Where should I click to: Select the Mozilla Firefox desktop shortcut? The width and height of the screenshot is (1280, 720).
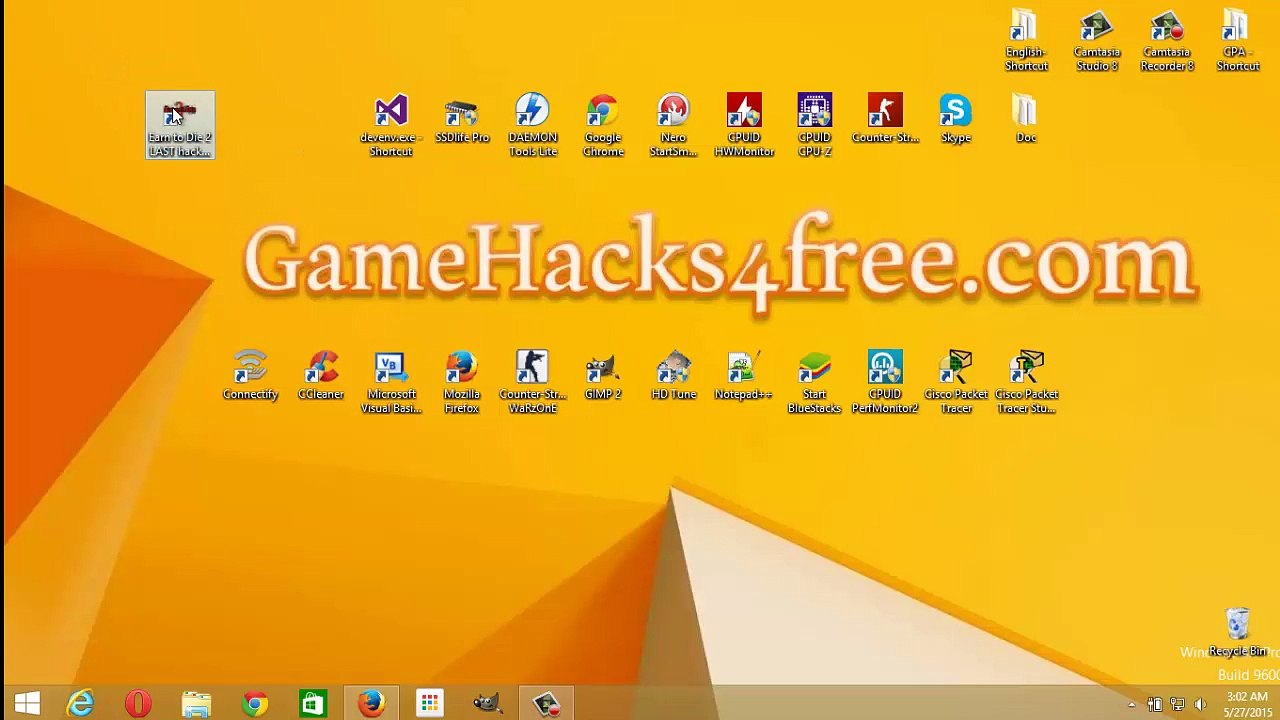pos(462,382)
